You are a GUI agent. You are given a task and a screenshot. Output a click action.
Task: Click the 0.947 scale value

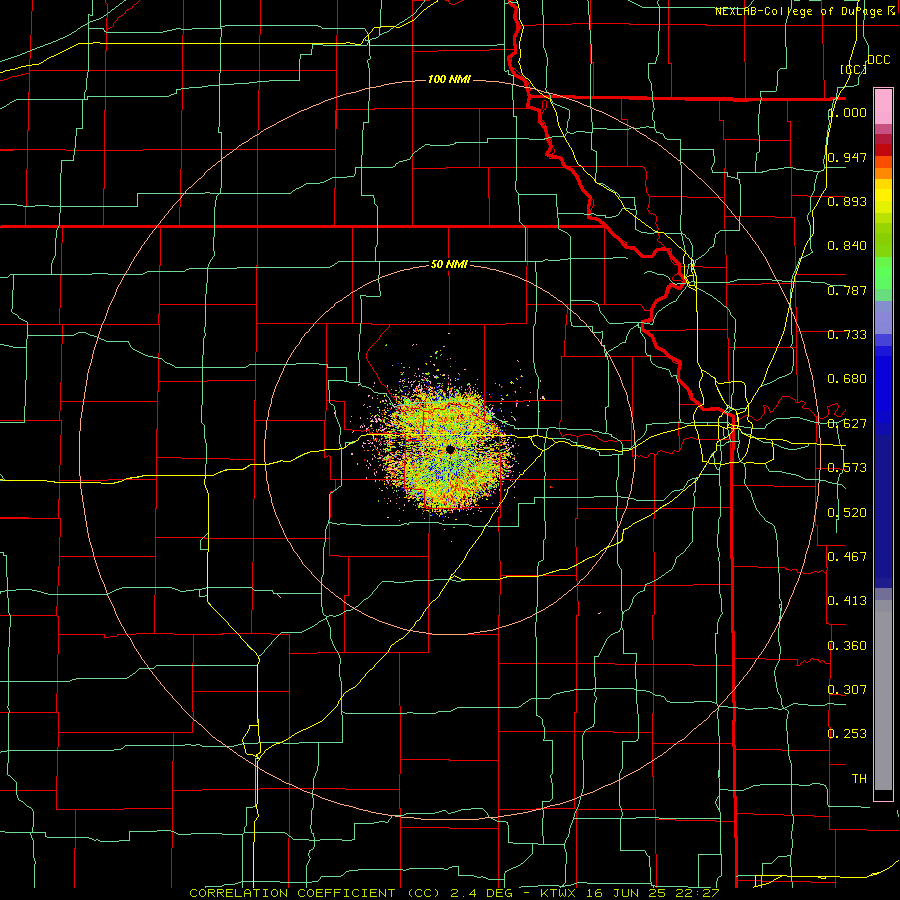(847, 157)
